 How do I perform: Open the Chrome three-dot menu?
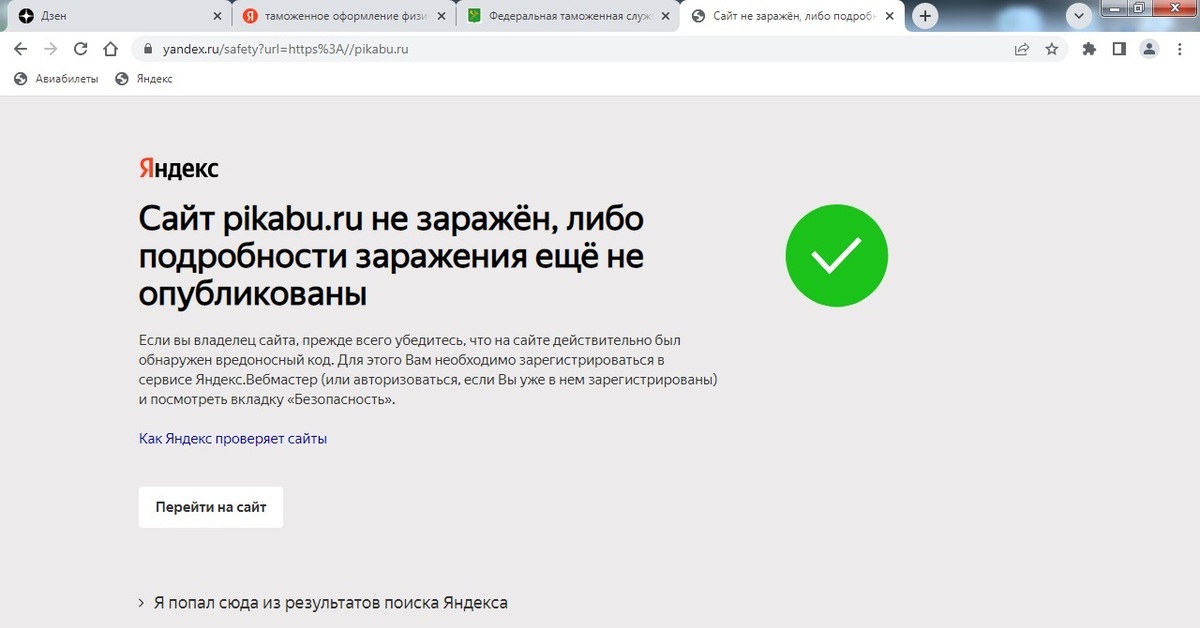pyautogui.click(x=1178, y=48)
